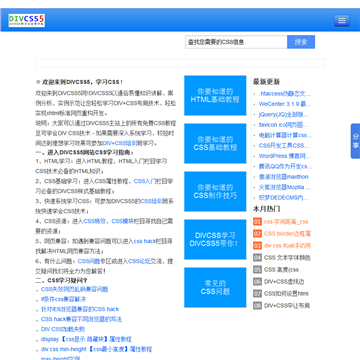The width and height of the screenshot is (360, 360).
Task: Open DIV CSS加载失败 link
Action: pos(63,329)
